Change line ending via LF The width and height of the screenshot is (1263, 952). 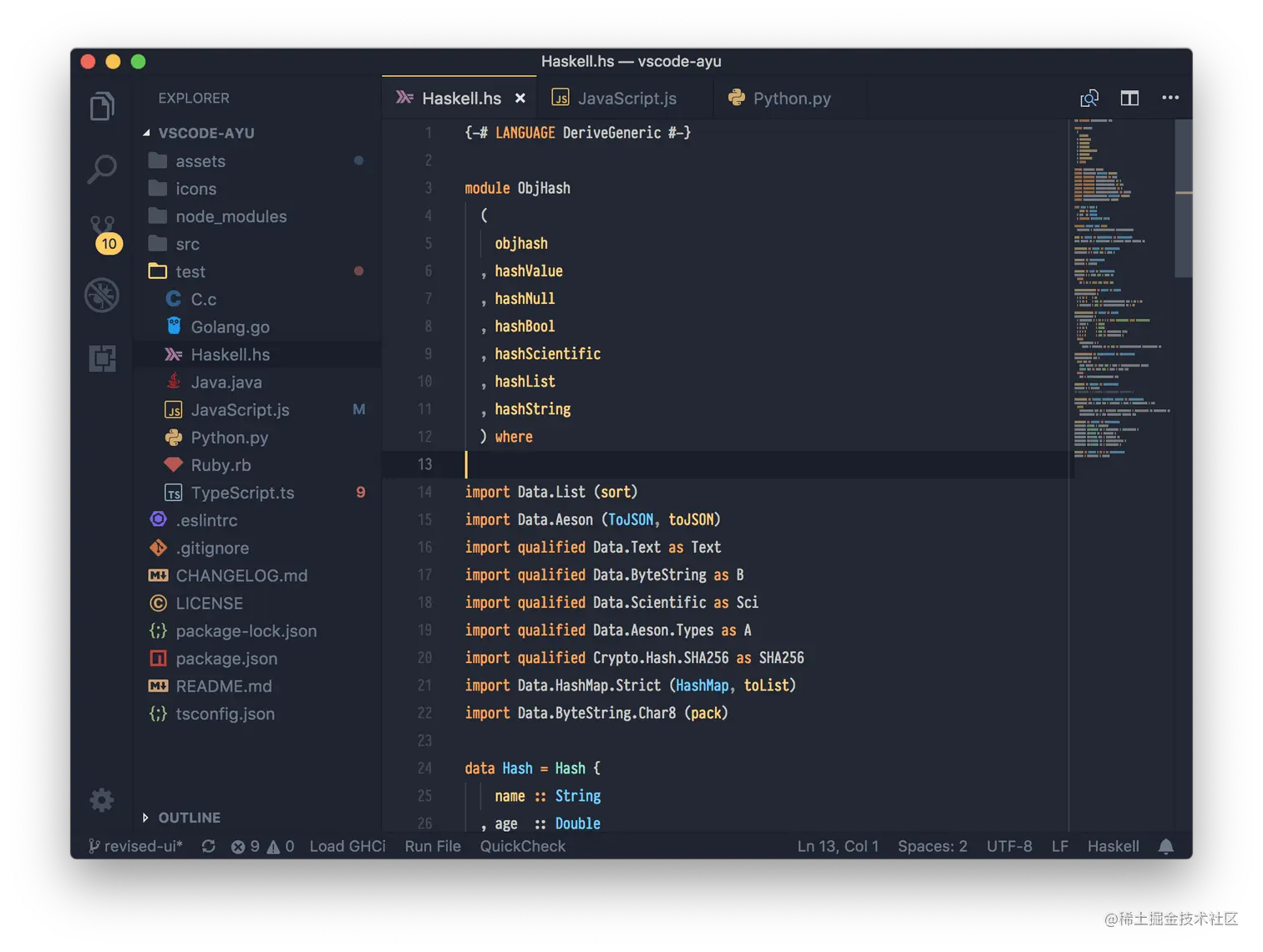pyautogui.click(x=1060, y=846)
